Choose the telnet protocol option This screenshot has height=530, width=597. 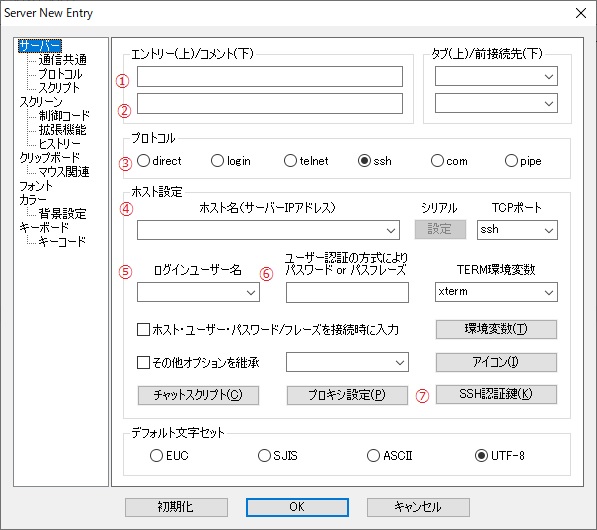[x=290, y=161]
